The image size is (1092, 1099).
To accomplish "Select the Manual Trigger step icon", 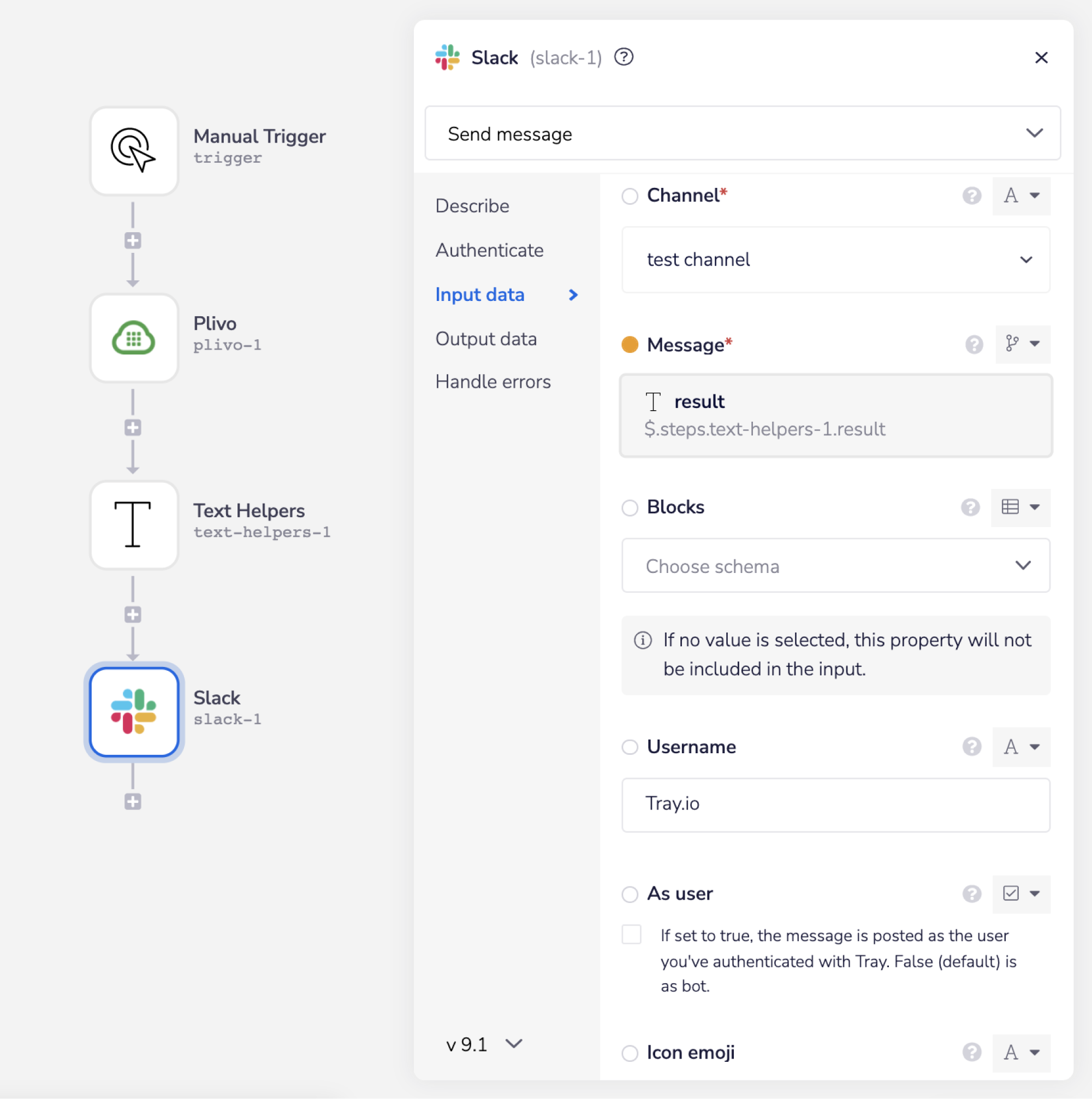I will coord(134,151).
